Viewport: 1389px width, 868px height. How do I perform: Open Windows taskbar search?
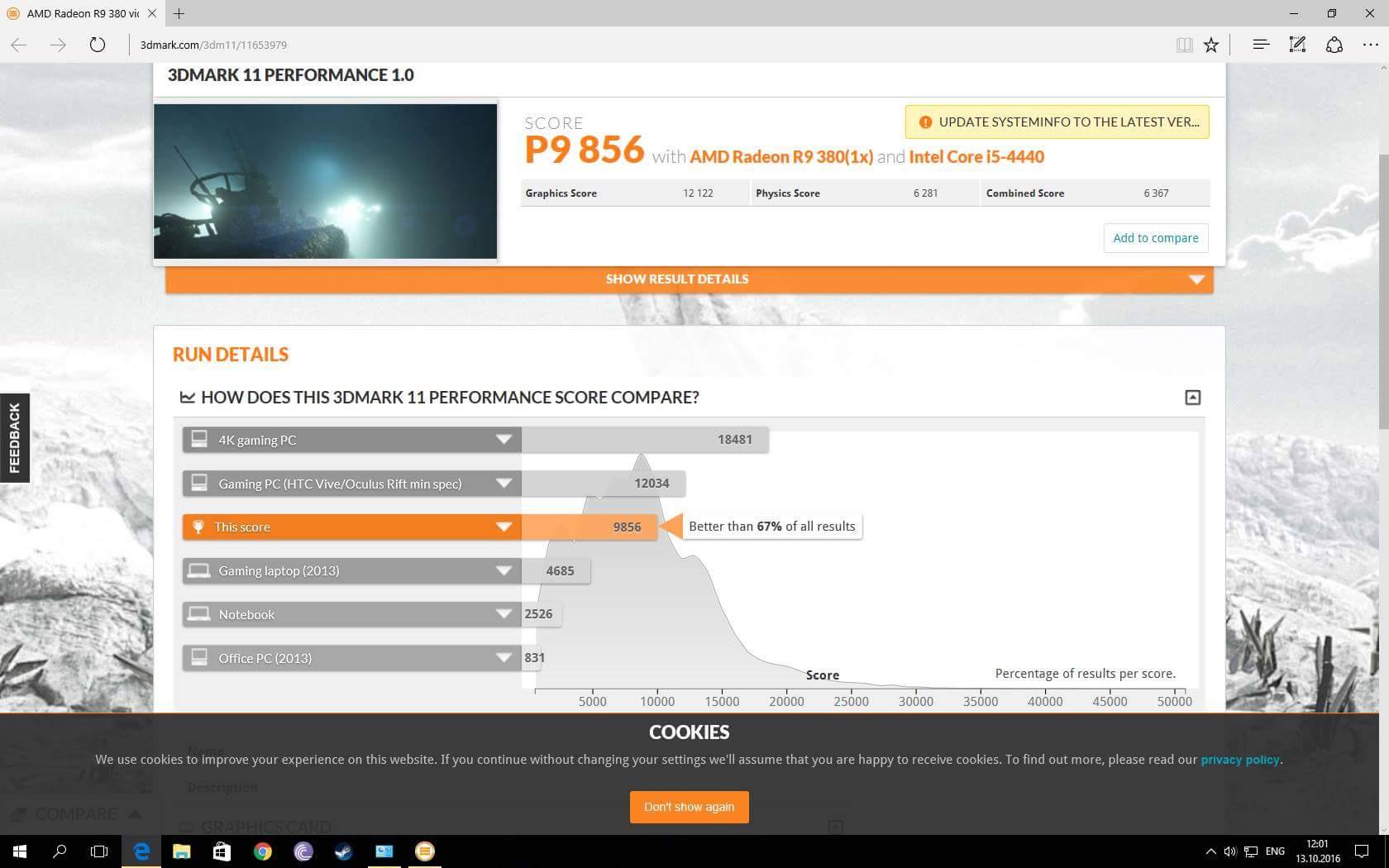(x=60, y=851)
